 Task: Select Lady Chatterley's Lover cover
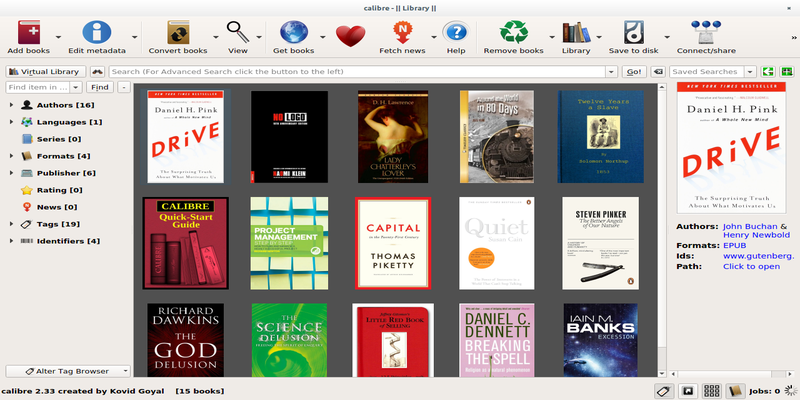click(x=393, y=137)
